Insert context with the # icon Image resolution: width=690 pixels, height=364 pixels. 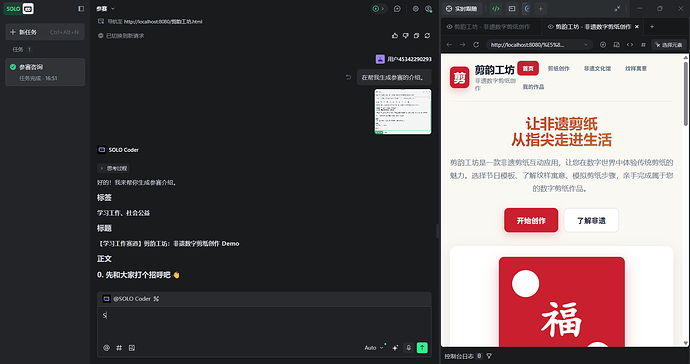tap(119, 348)
